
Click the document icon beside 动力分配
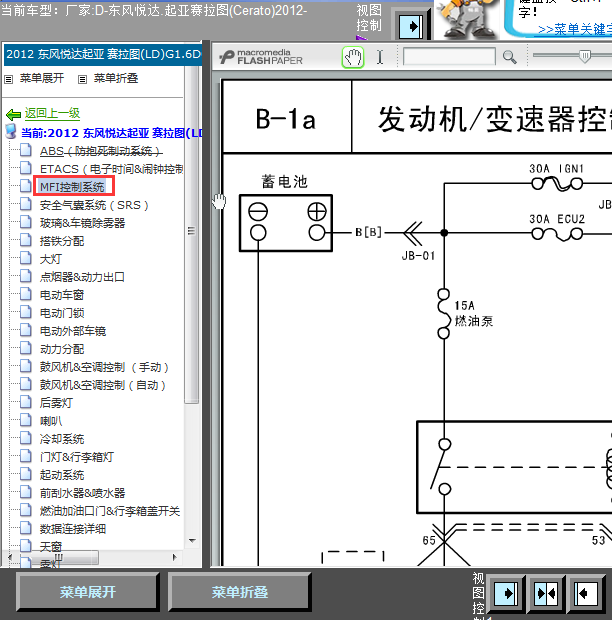(x=26, y=349)
